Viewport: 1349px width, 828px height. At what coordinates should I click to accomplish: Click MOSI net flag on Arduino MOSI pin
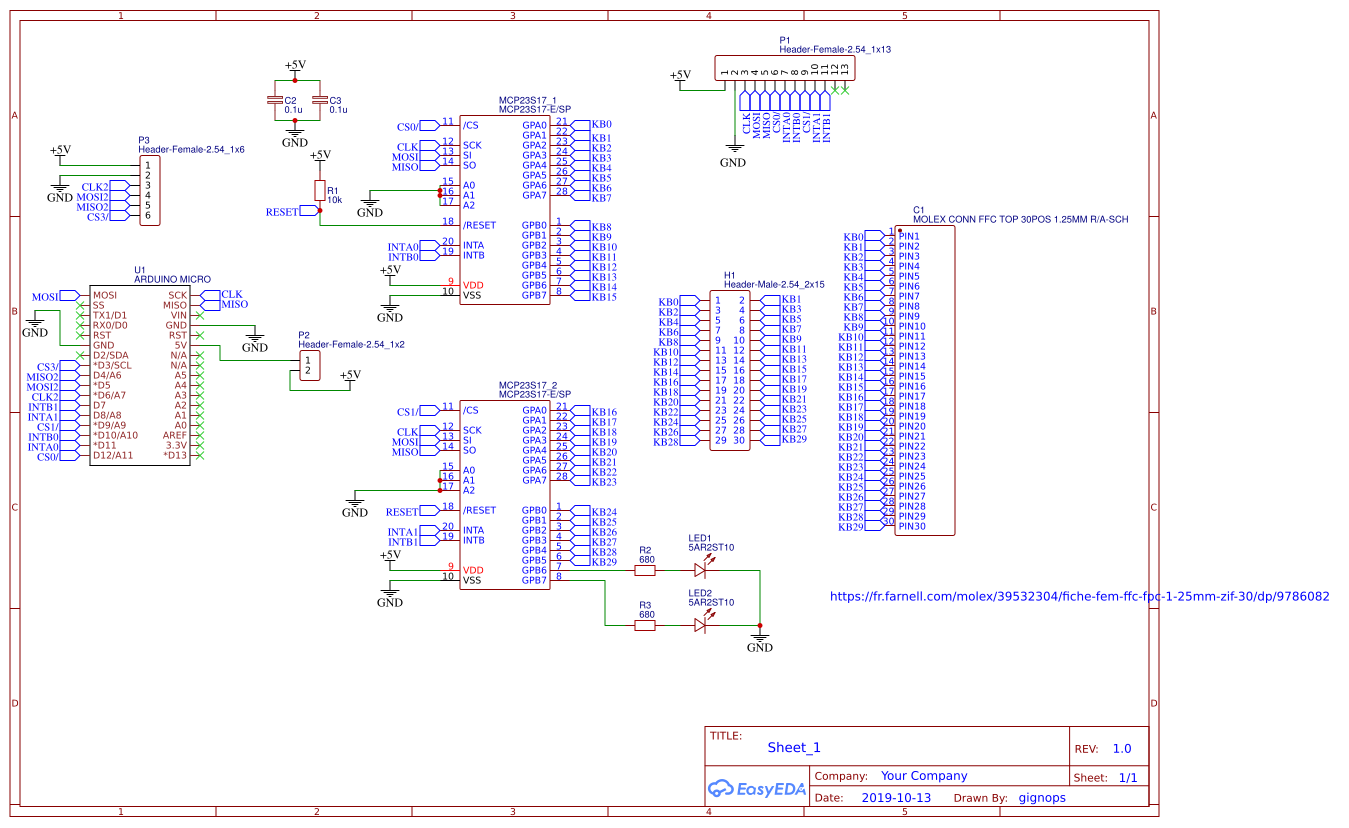[55, 296]
